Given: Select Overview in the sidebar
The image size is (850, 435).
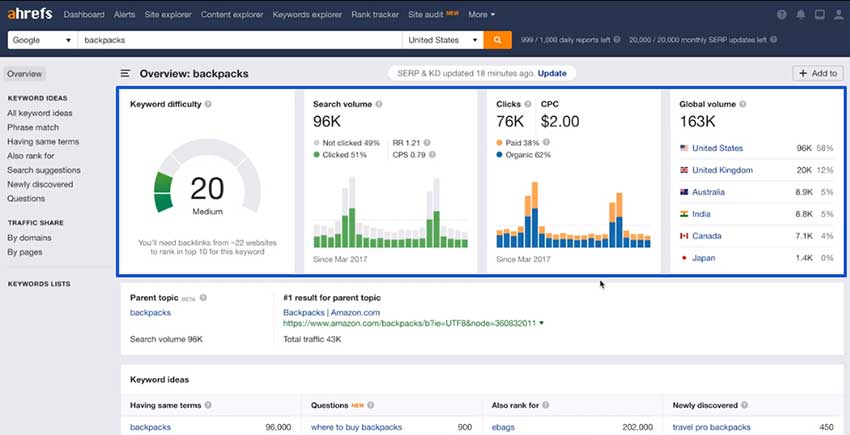Looking at the screenshot, I should (x=24, y=74).
